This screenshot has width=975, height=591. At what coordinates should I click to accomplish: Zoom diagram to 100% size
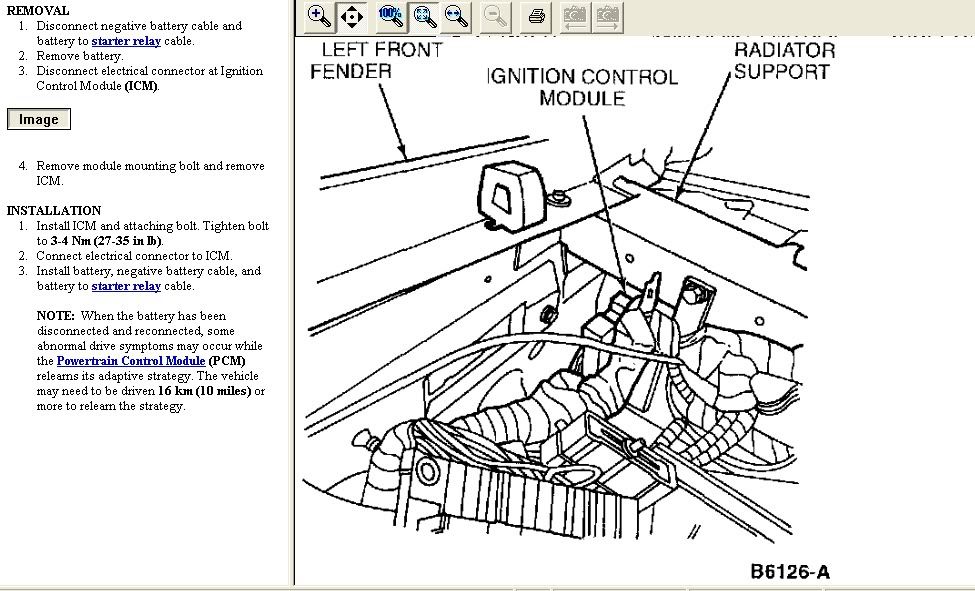[391, 16]
